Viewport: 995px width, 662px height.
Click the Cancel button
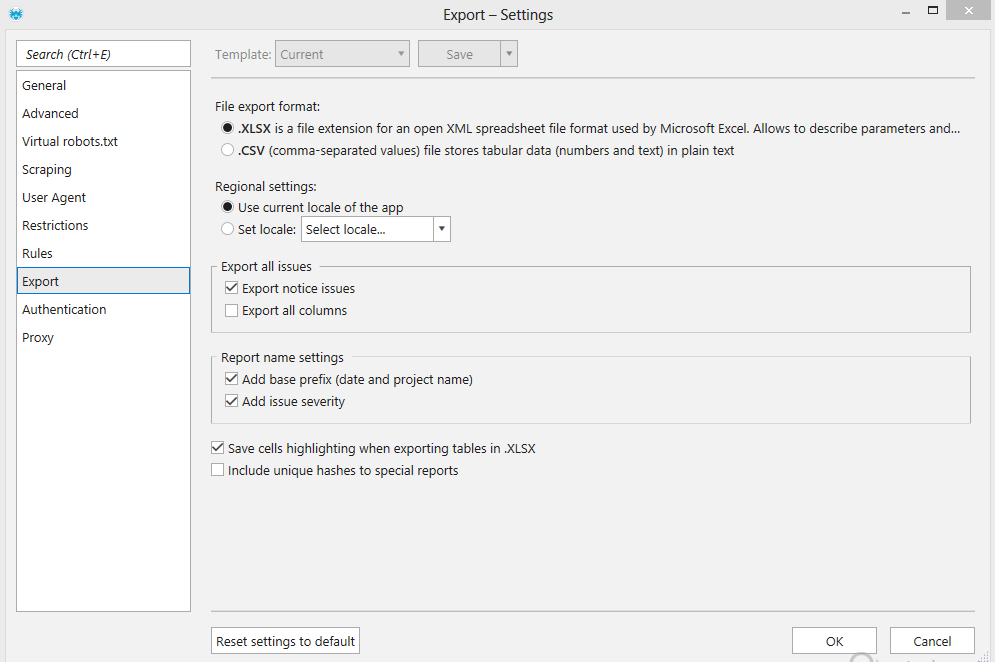[x=932, y=641]
